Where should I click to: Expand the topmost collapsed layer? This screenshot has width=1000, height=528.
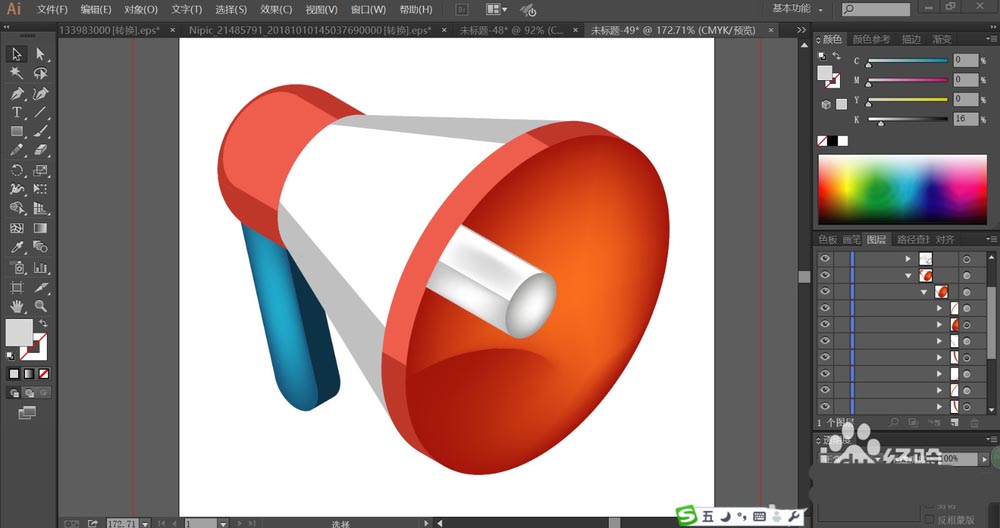(908, 259)
